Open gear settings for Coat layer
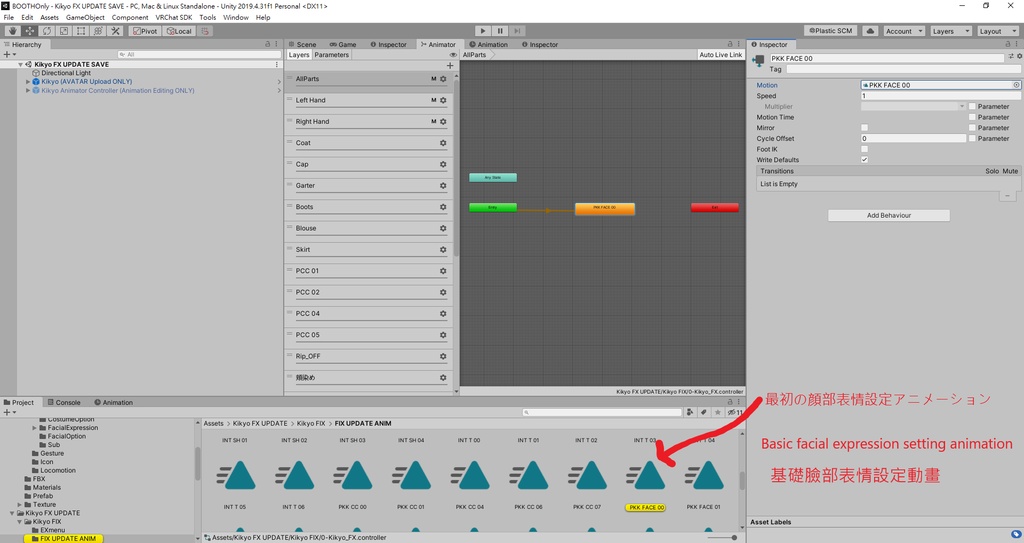The width and height of the screenshot is (1024, 543). [443, 143]
